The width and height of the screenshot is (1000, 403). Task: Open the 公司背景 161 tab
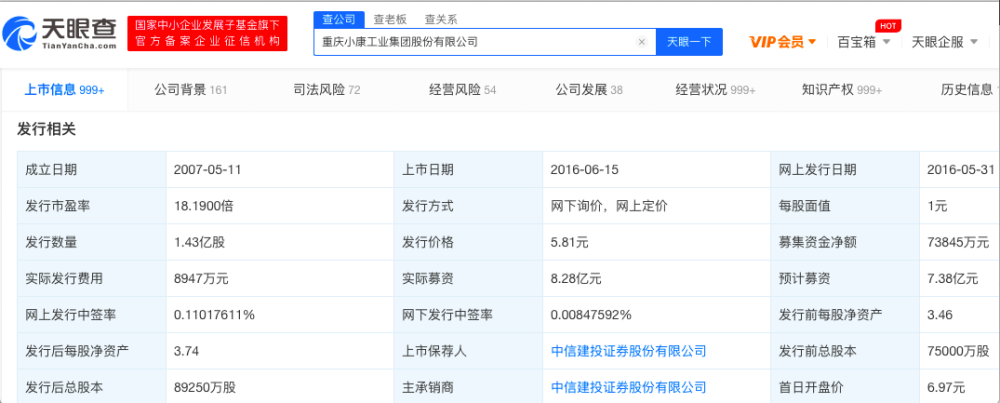click(190, 90)
